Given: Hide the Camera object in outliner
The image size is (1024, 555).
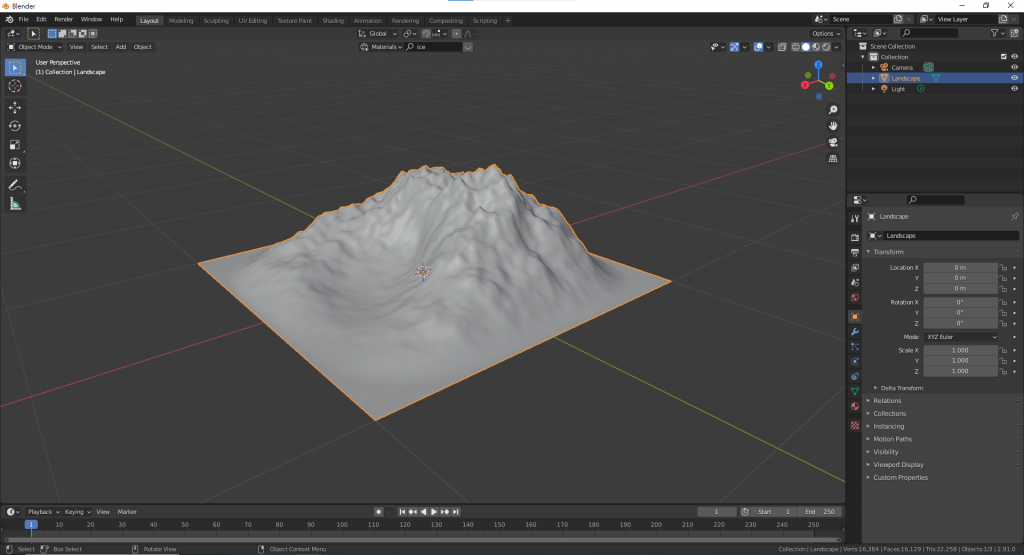Looking at the screenshot, I should [1014, 67].
